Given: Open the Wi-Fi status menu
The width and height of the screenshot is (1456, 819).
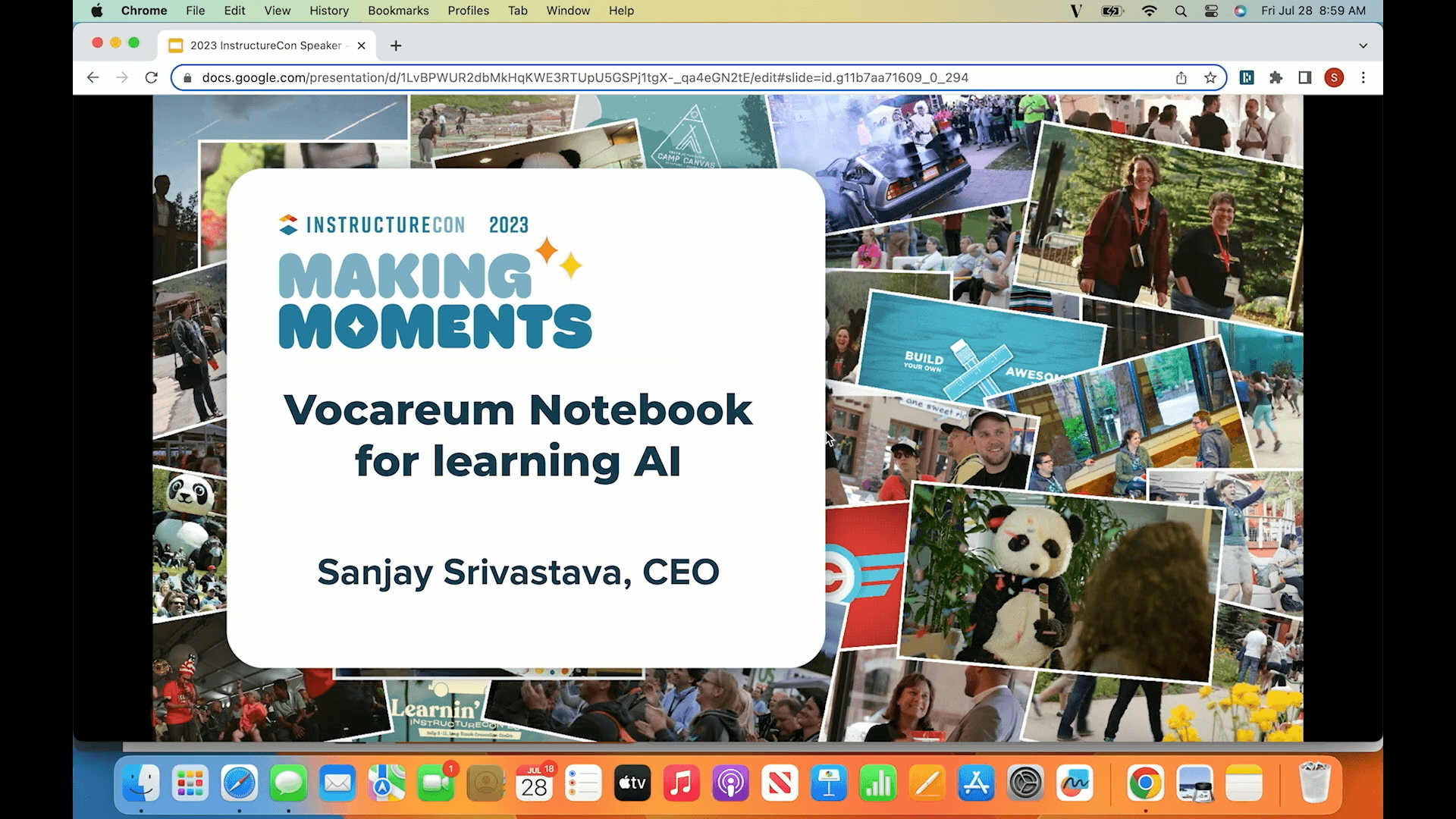Looking at the screenshot, I should pos(1150,11).
